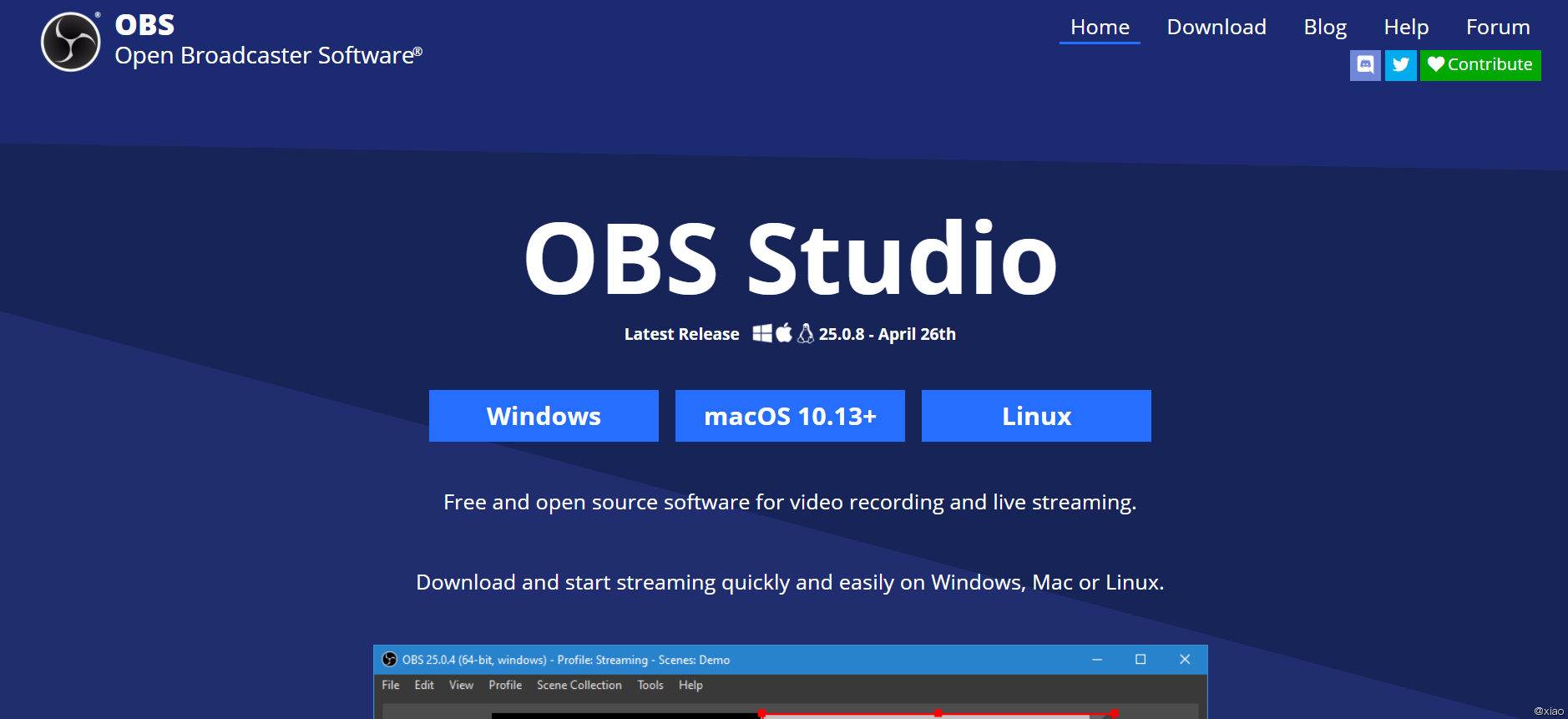
Task: Open Scene Collection menu in OBS screenshot
Action: tap(579, 685)
